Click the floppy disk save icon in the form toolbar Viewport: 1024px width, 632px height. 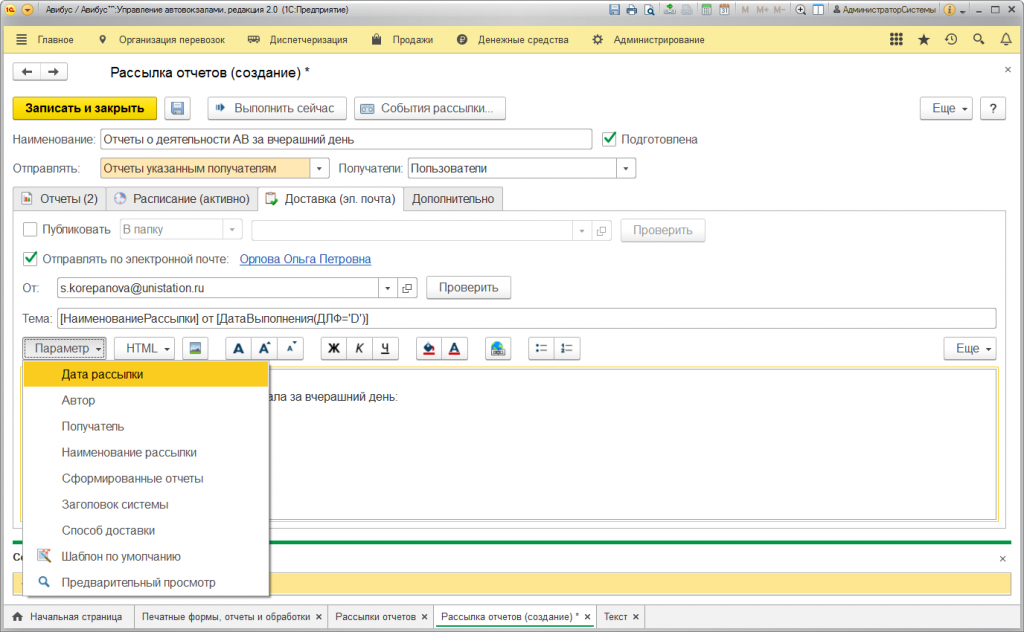click(x=177, y=108)
